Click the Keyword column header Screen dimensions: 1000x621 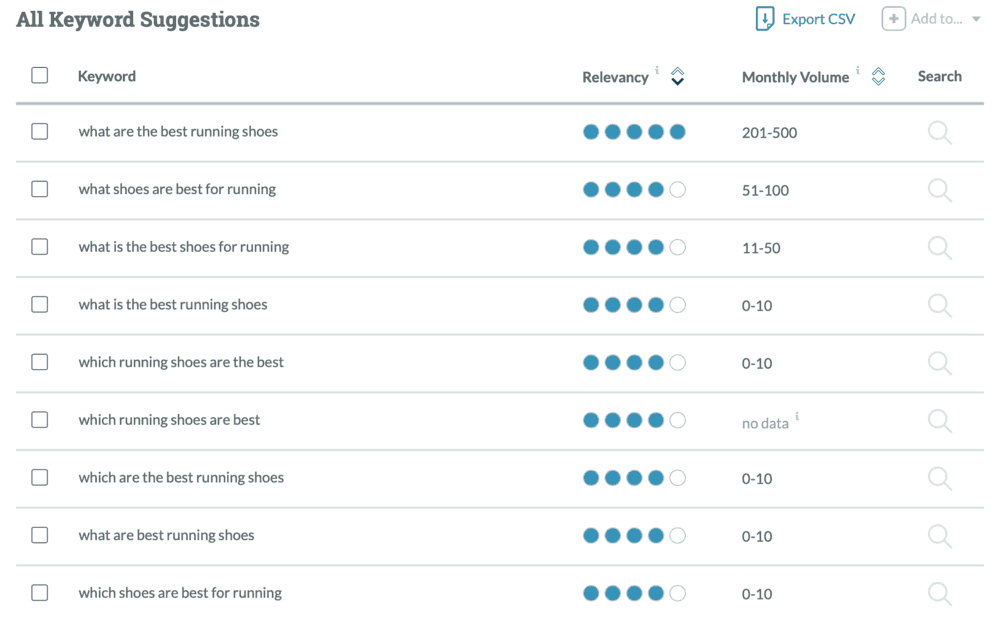(x=107, y=75)
